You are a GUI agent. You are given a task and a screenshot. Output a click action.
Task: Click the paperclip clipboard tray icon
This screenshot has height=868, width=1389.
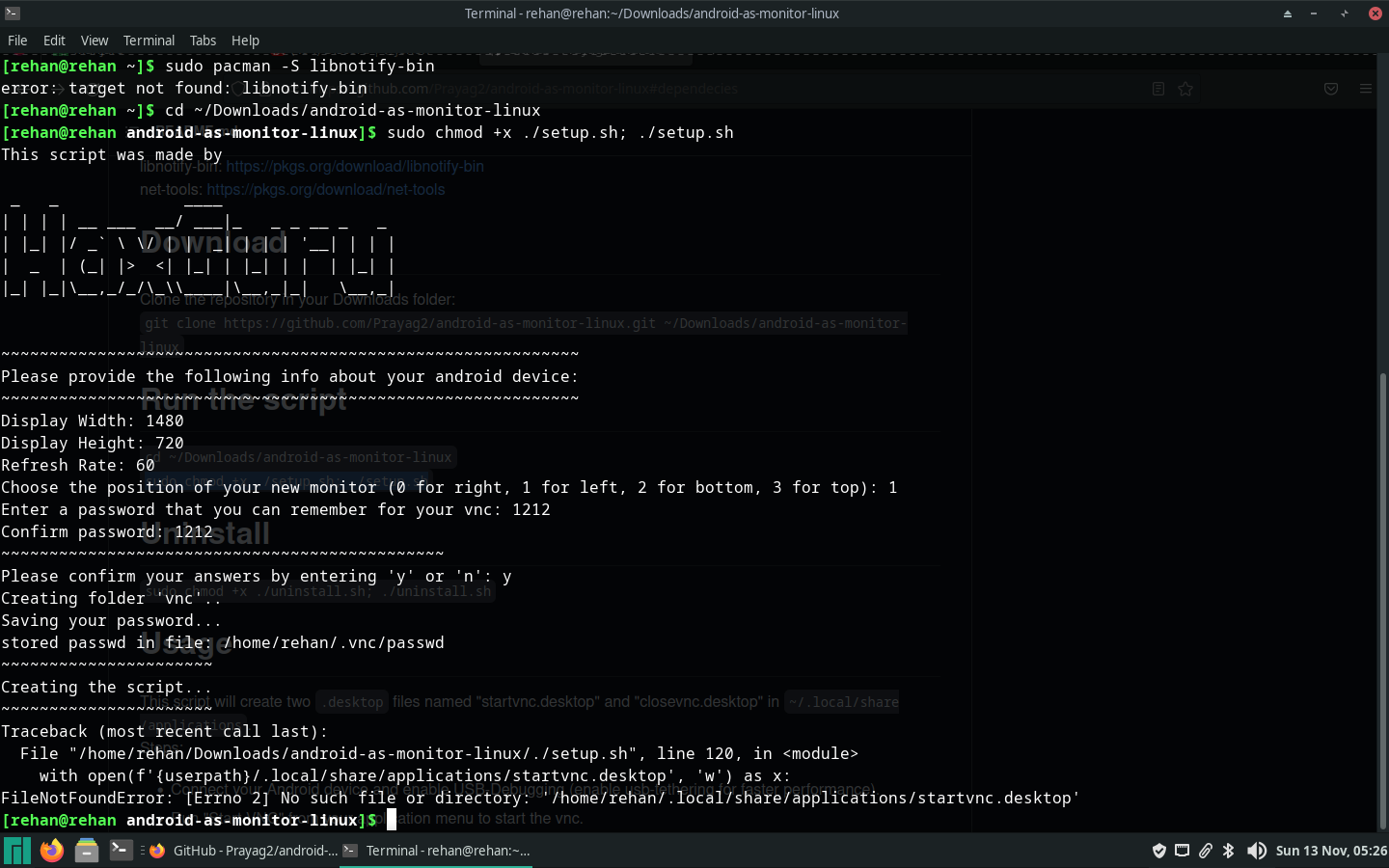(1205, 851)
